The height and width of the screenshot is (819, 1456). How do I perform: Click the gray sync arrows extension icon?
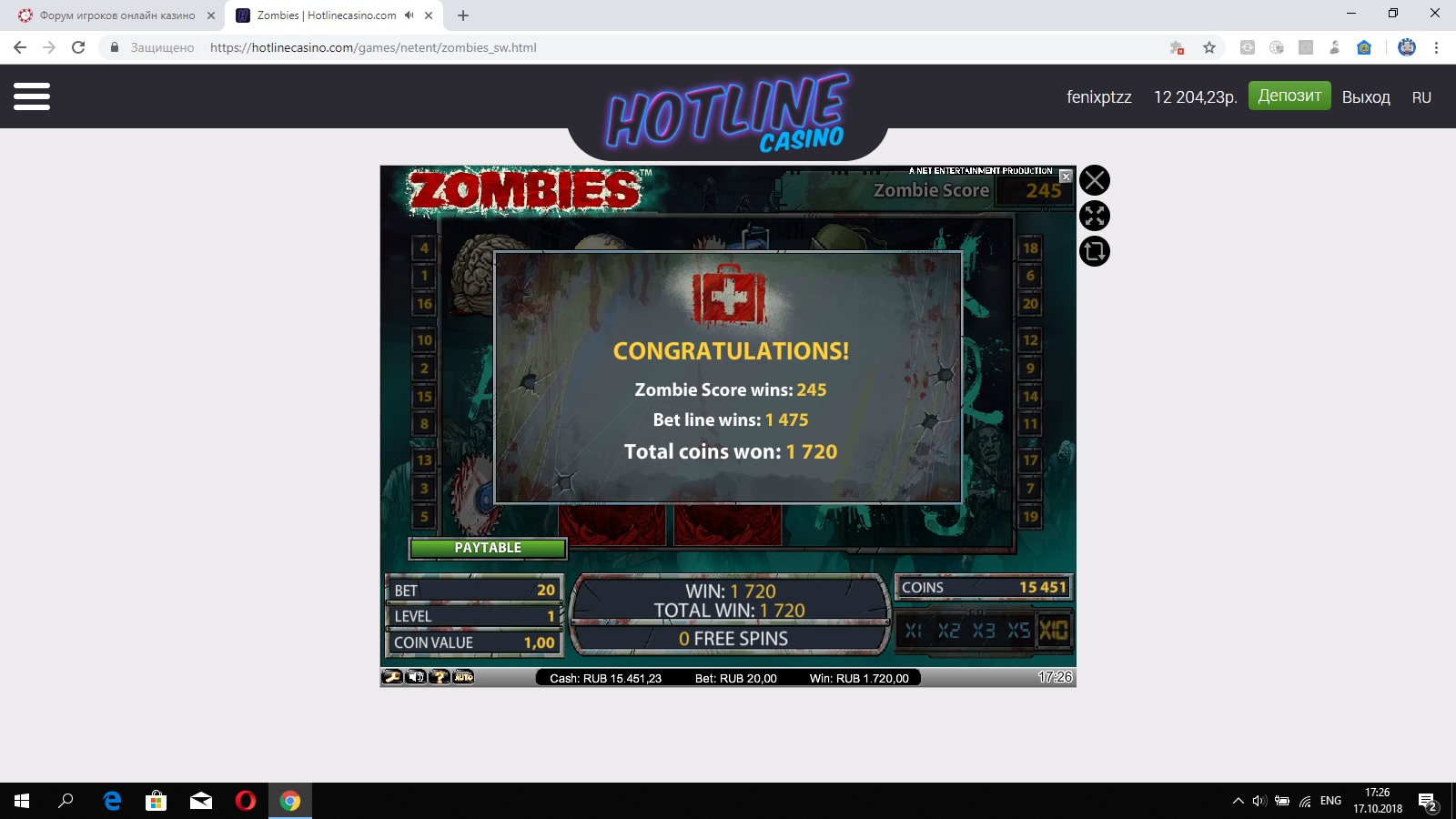(1248, 47)
